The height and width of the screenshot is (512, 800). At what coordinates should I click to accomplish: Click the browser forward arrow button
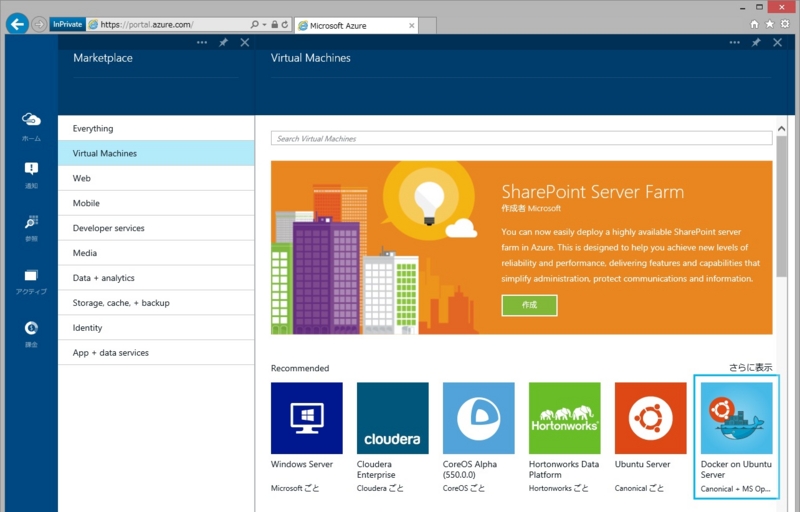(x=39, y=24)
